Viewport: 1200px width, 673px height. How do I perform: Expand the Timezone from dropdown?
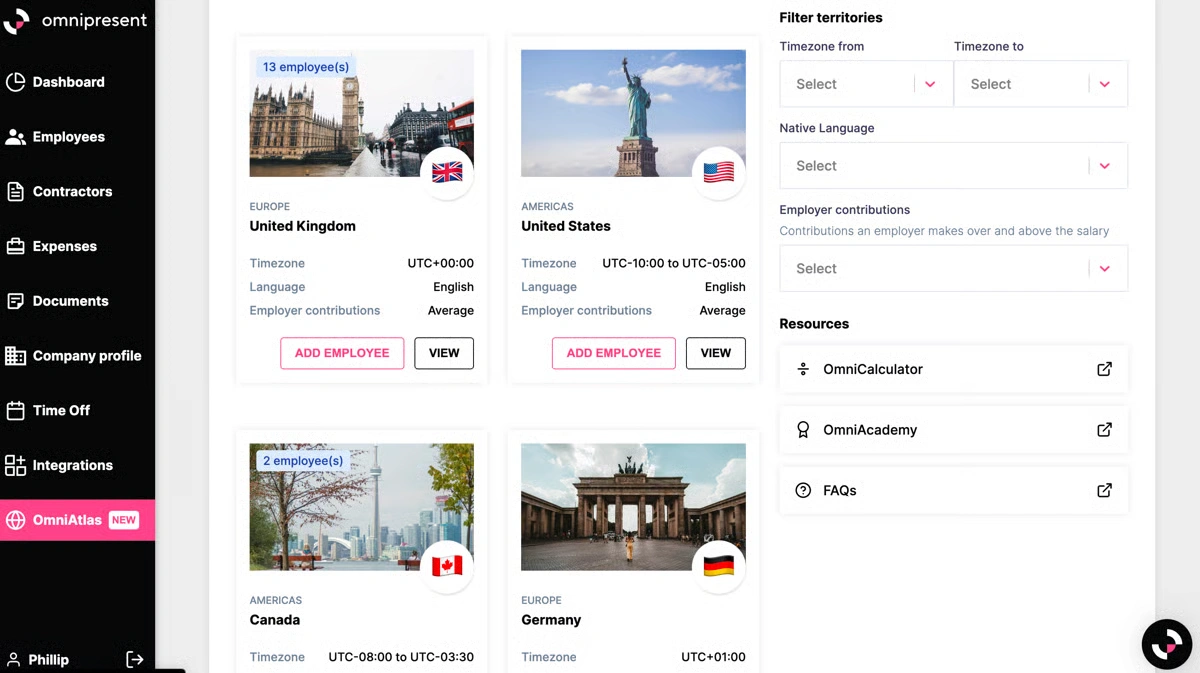click(x=866, y=84)
